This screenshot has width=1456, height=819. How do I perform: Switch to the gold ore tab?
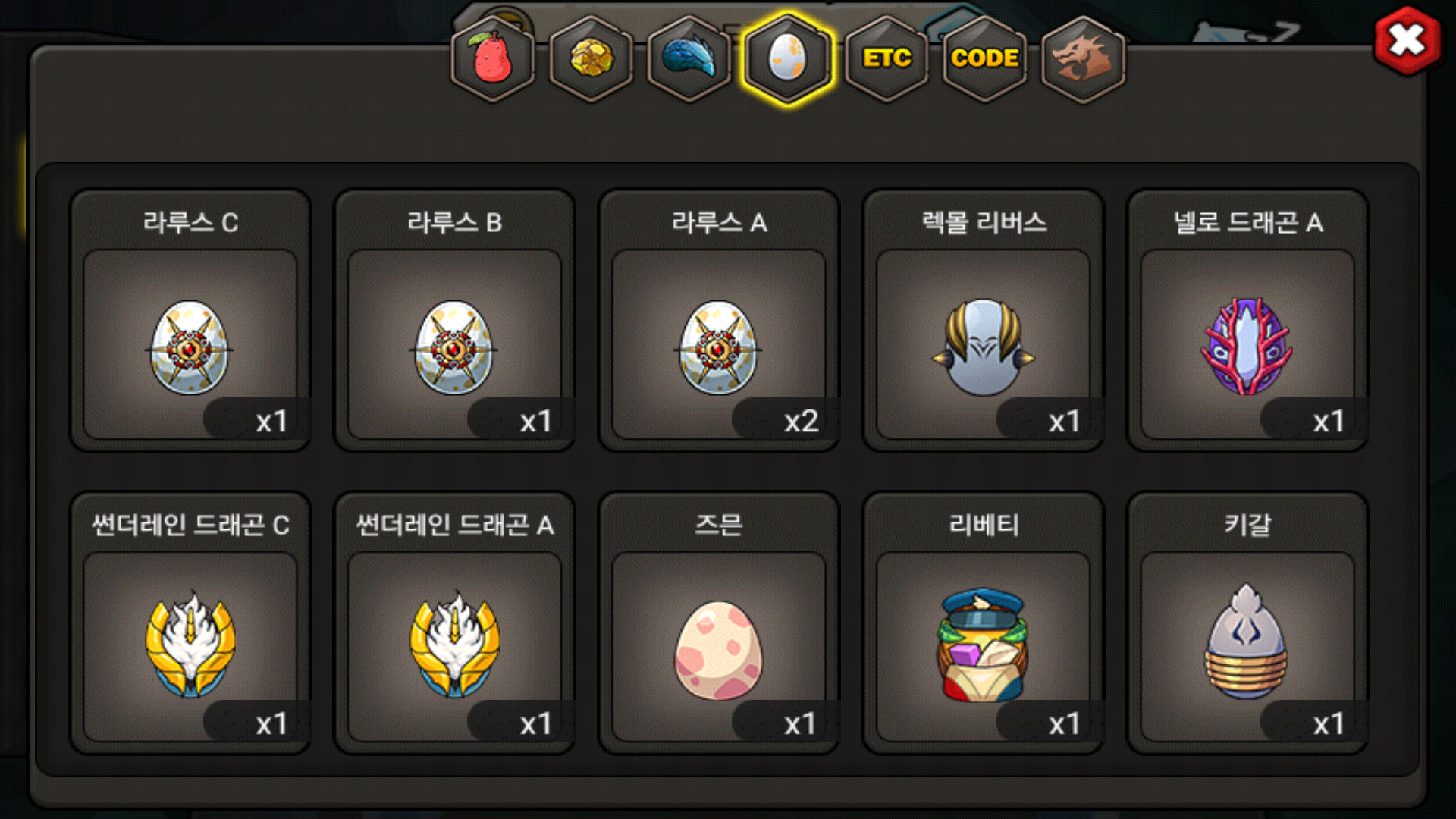(x=591, y=58)
